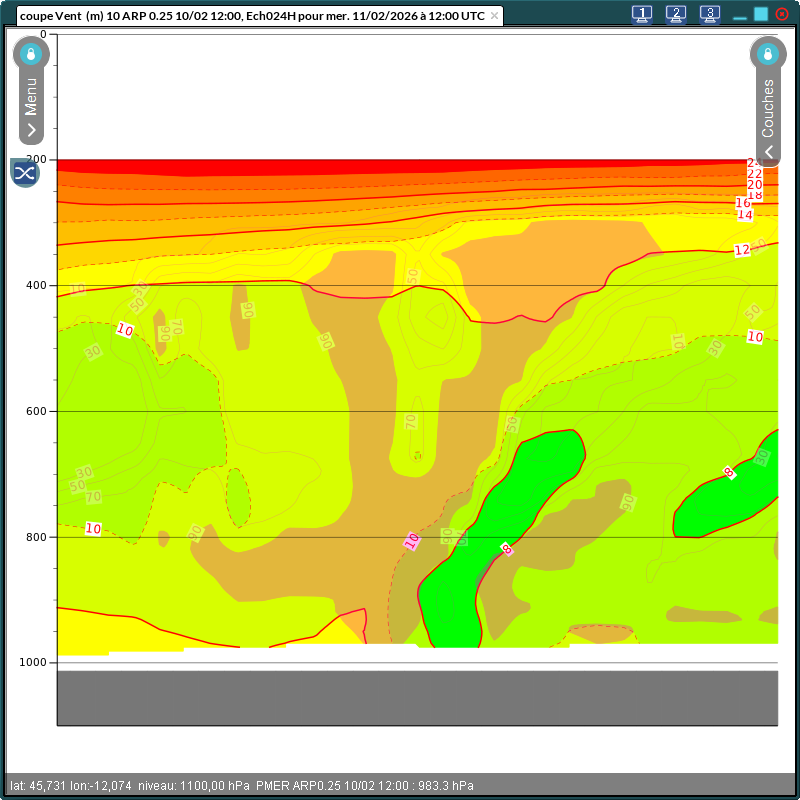The width and height of the screenshot is (800, 800).
Task: Switch to display screen 2
Action: pos(676,14)
